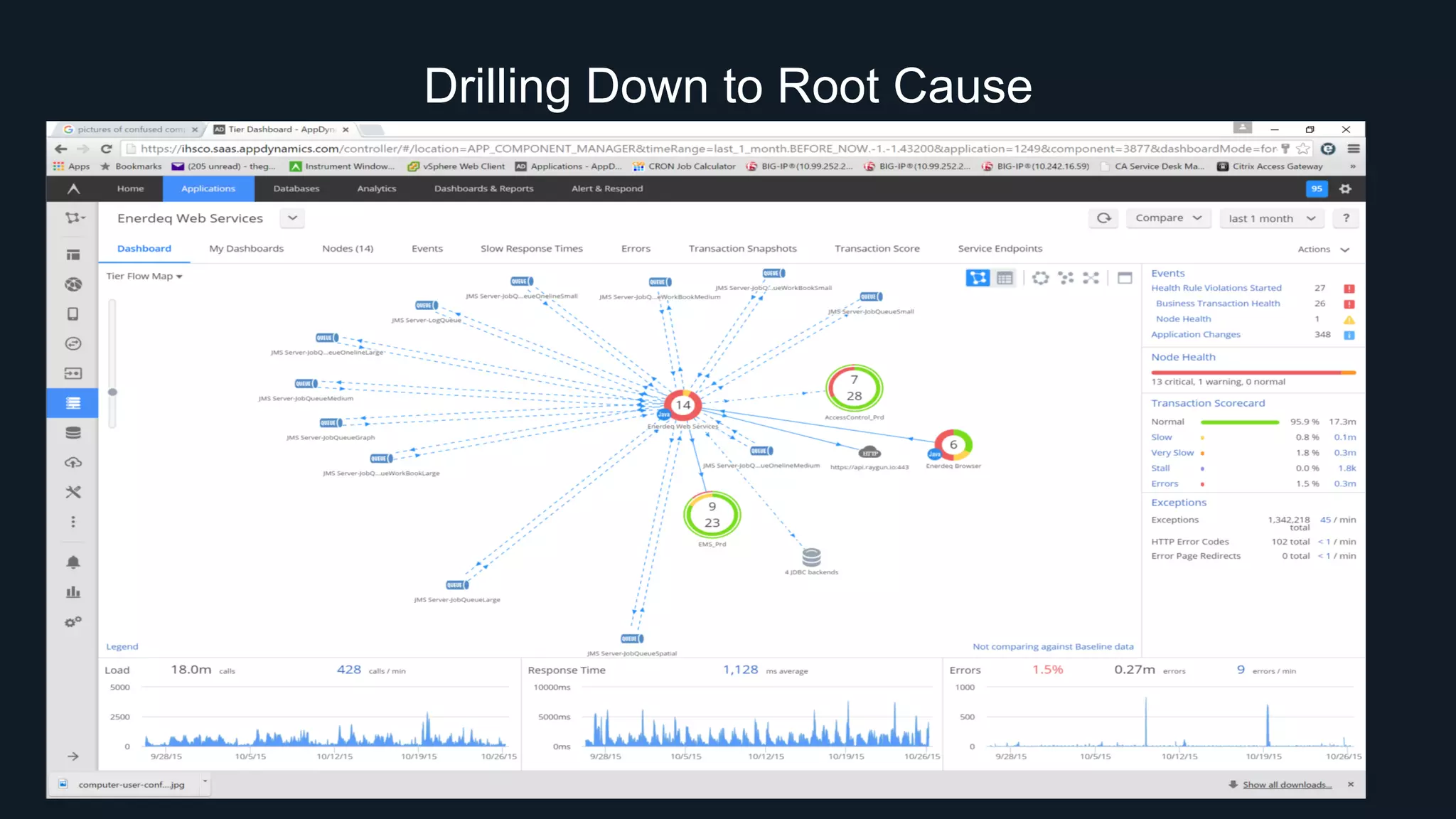
Task: Reload the browser page
Action: [107, 149]
